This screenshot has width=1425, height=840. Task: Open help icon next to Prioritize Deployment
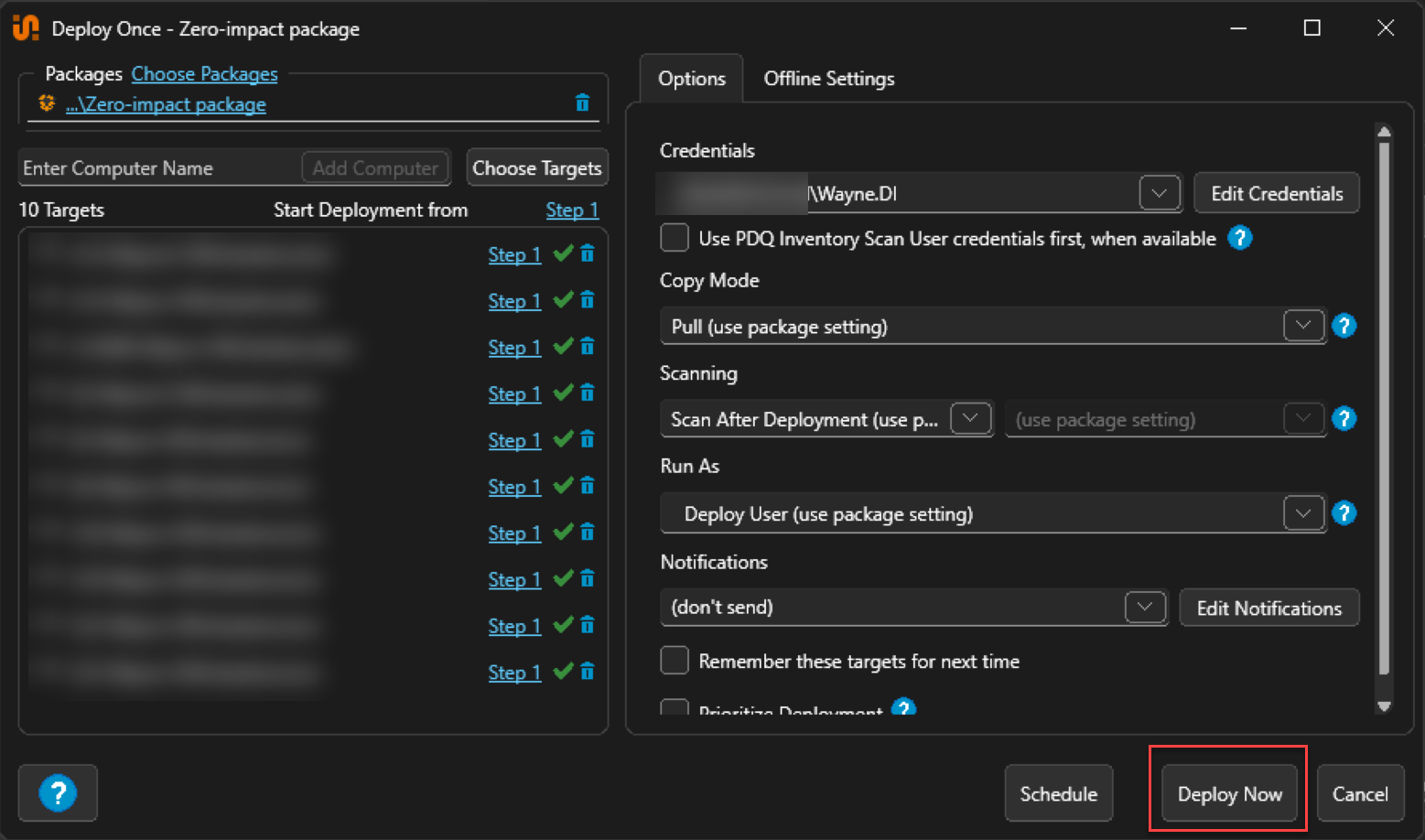click(903, 707)
